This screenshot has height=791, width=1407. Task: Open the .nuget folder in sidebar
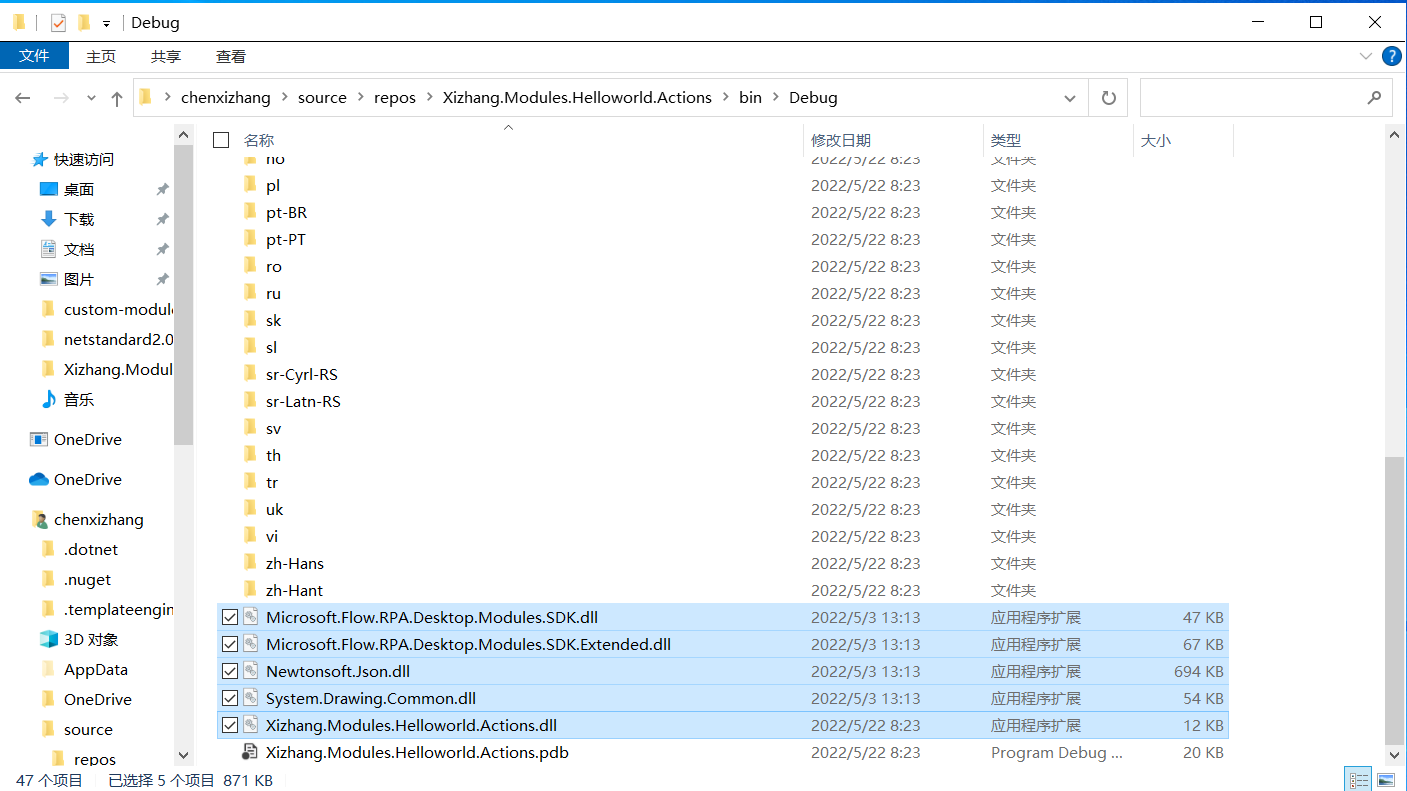tap(88, 579)
